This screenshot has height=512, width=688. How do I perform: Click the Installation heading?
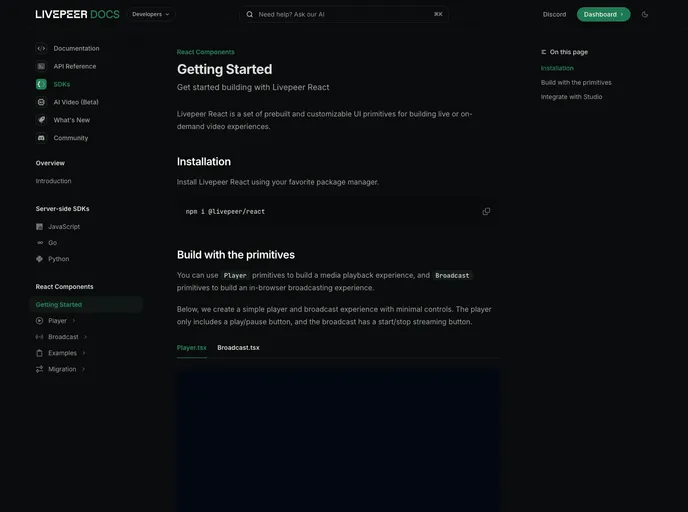204,161
